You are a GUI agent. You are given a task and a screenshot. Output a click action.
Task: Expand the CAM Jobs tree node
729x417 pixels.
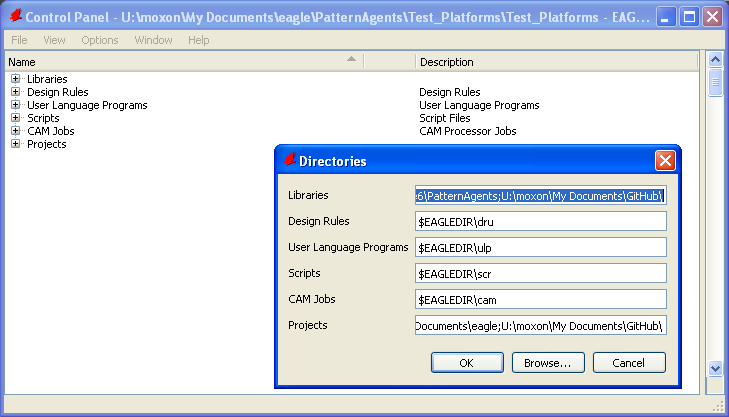[x=15, y=131]
